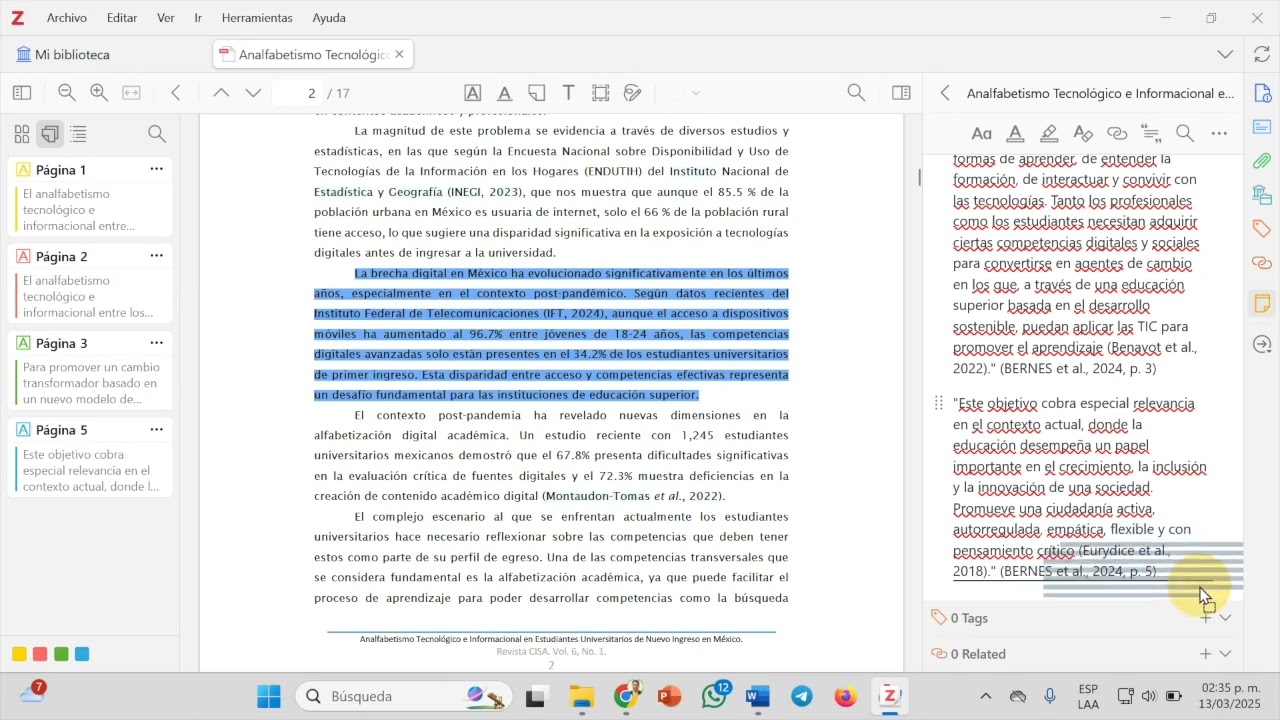
Task: Open Info section in side rail
Action: pos(1262,93)
